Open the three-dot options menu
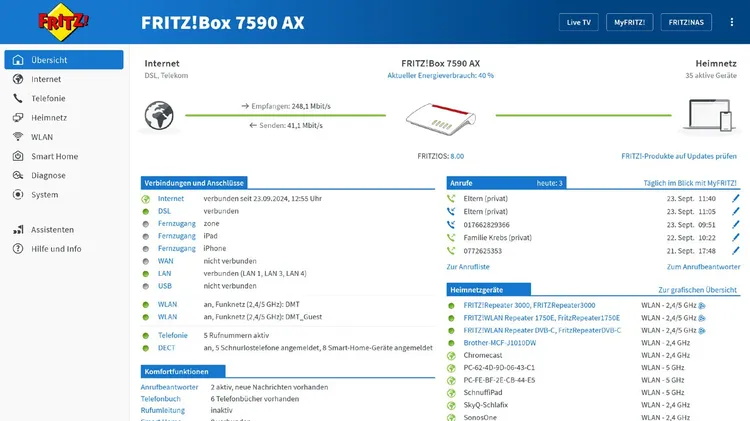The image size is (750, 421). pos(731,22)
